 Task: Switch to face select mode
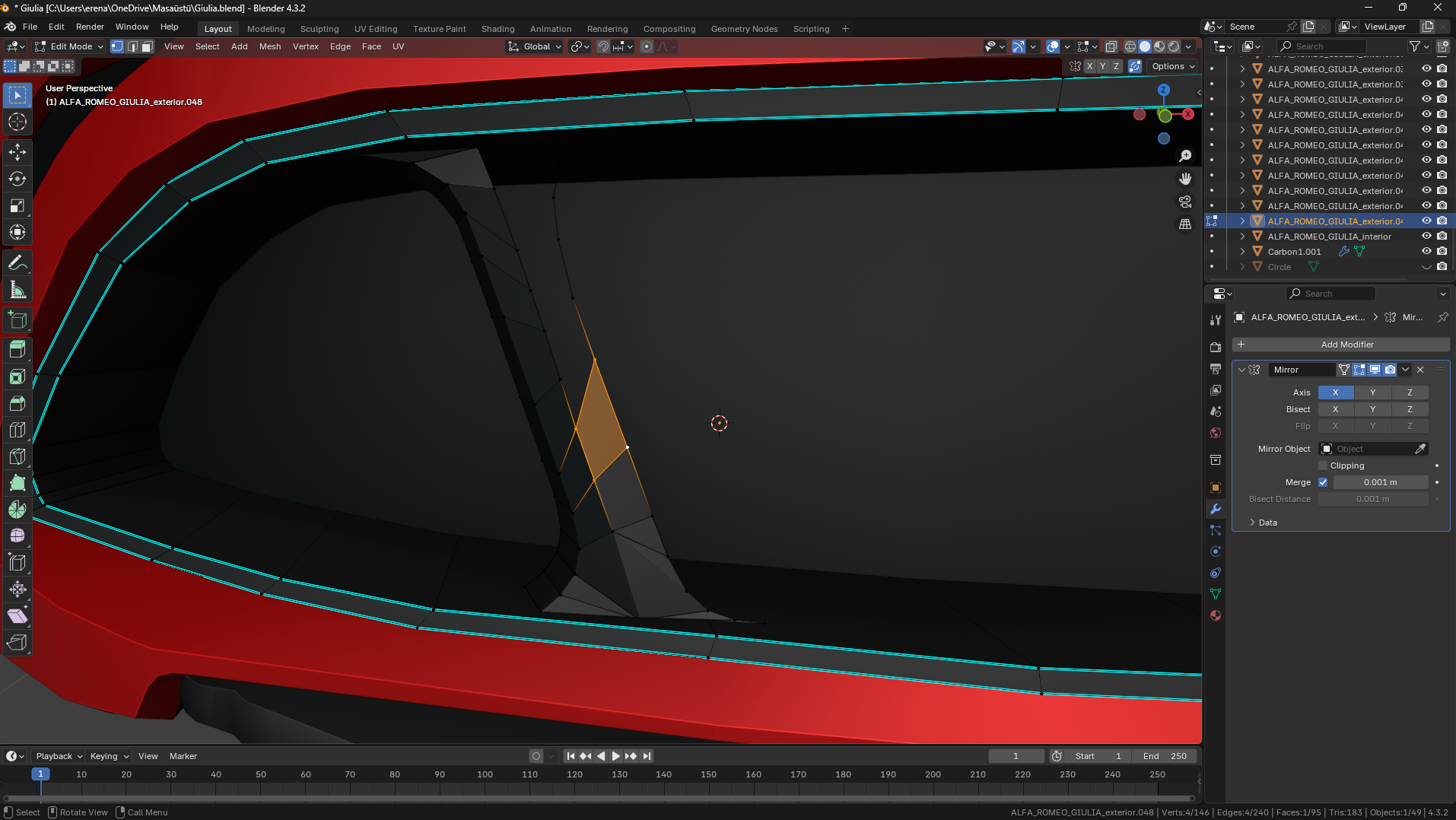(x=148, y=46)
